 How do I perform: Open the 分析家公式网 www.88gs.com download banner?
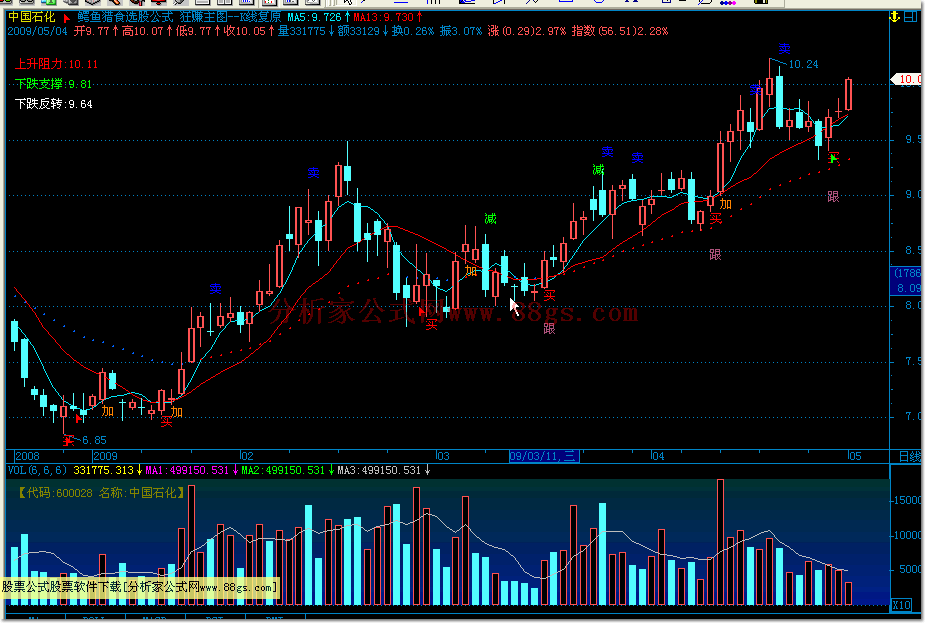pyautogui.click(x=139, y=588)
